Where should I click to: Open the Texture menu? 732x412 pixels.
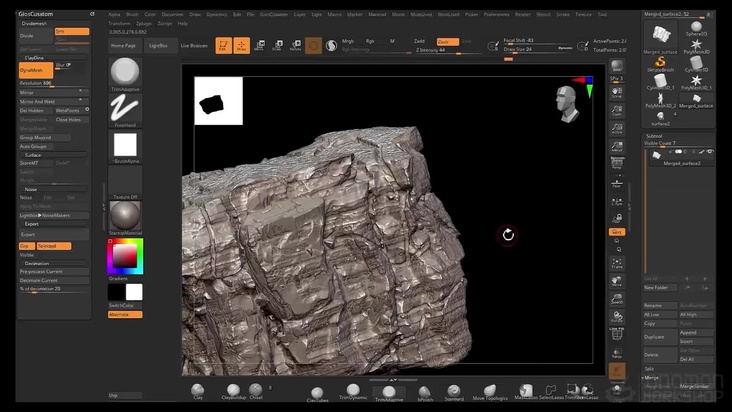pyautogui.click(x=583, y=14)
